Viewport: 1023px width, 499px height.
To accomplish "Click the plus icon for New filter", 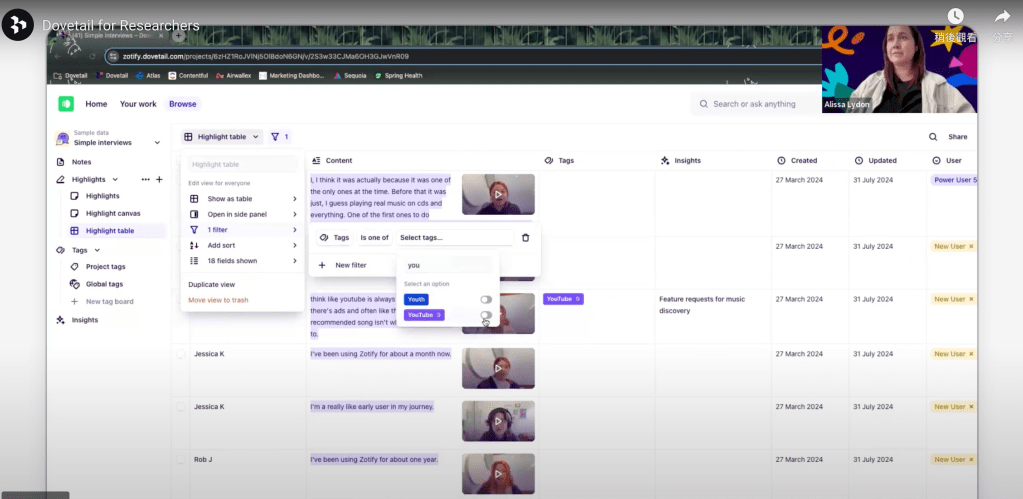I will tap(322, 265).
